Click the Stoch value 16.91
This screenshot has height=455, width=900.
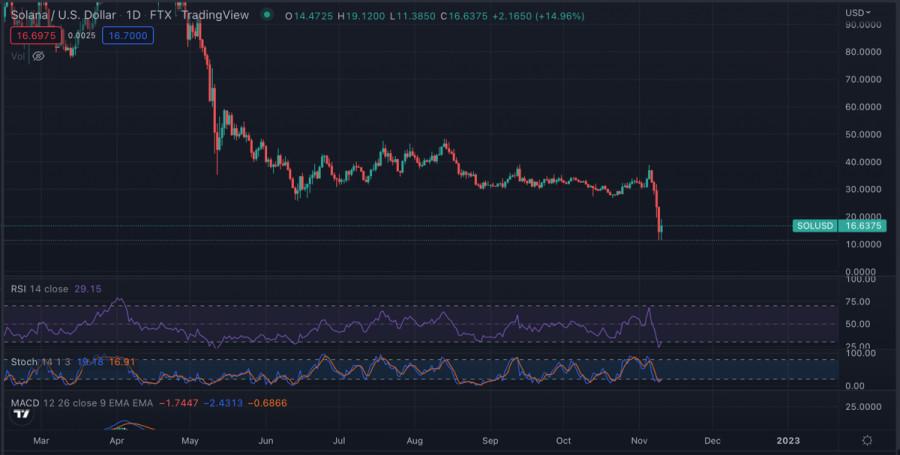(122, 362)
